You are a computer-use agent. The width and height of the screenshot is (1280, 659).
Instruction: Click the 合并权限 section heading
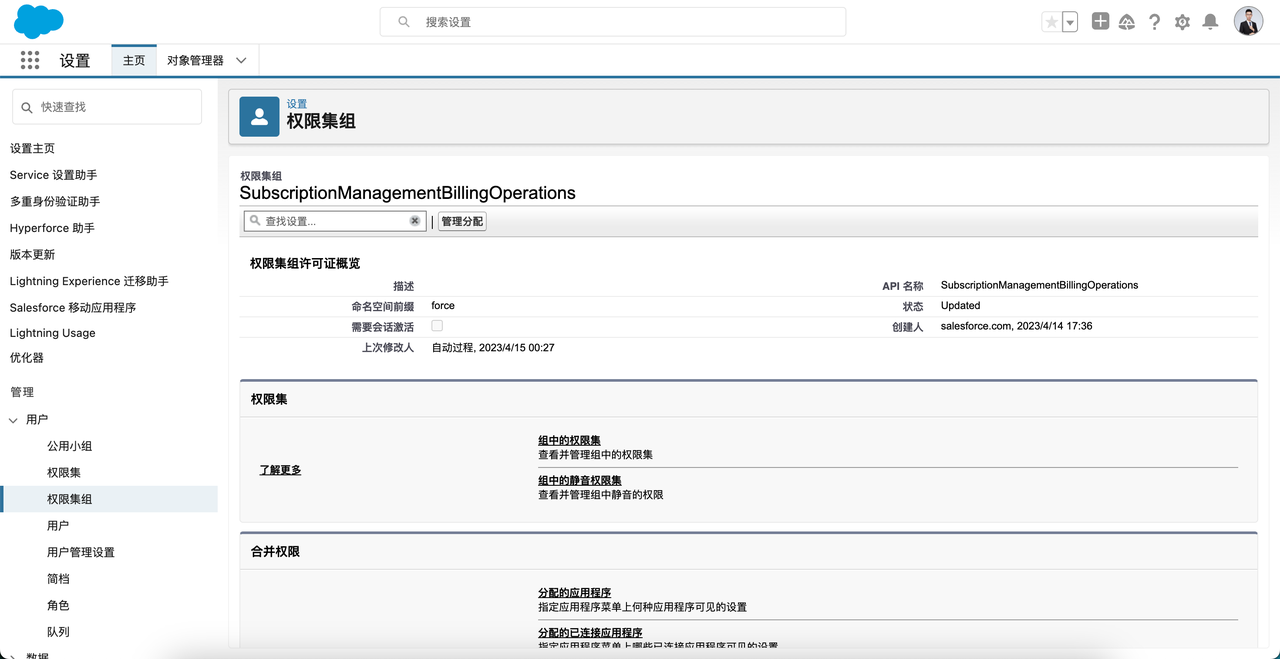coord(275,551)
